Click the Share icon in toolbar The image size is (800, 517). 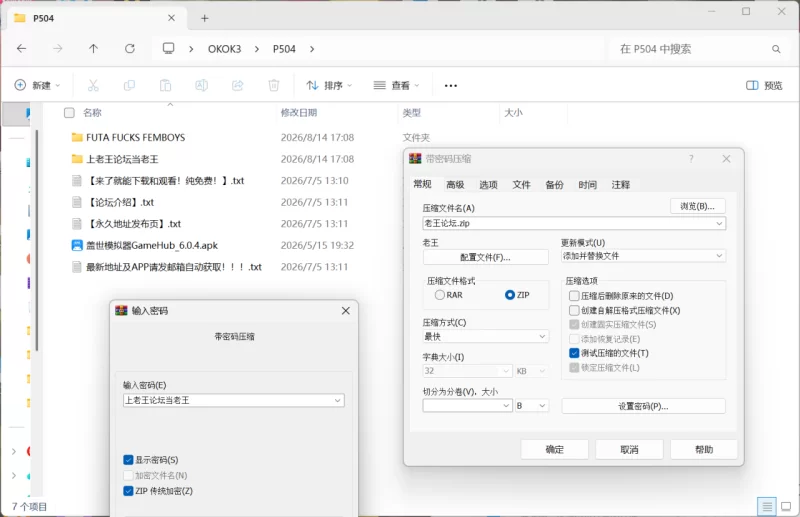click(x=238, y=85)
